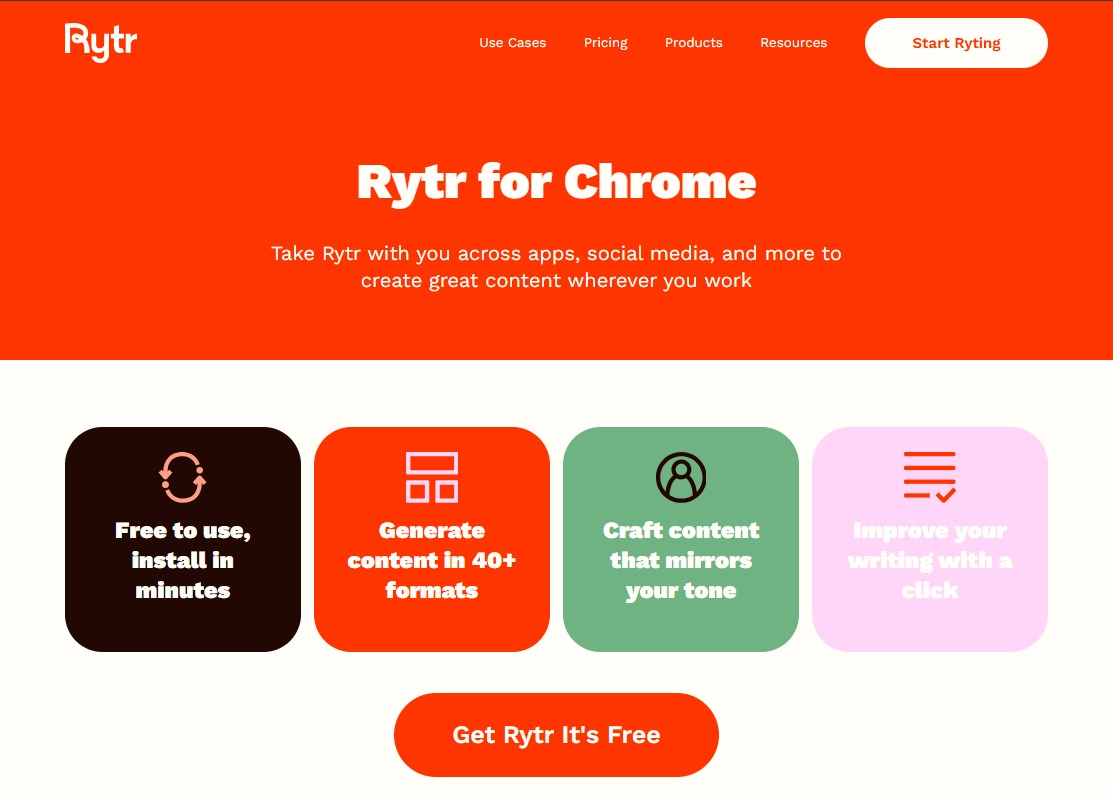The width and height of the screenshot is (1113, 794).
Task: Click the 'Rytr for Chrome' heading
Action: click(556, 182)
